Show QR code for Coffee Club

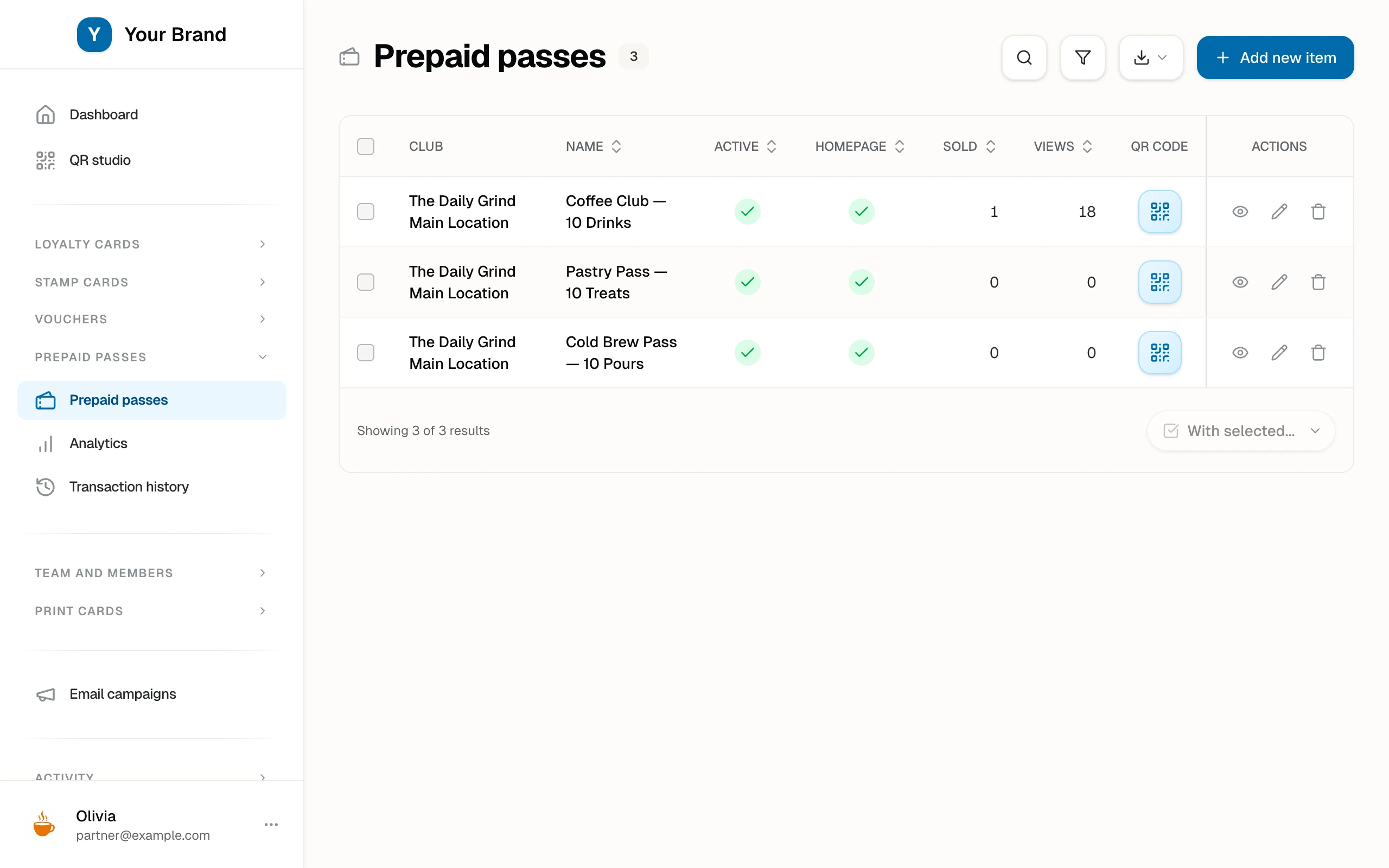pos(1159,211)
